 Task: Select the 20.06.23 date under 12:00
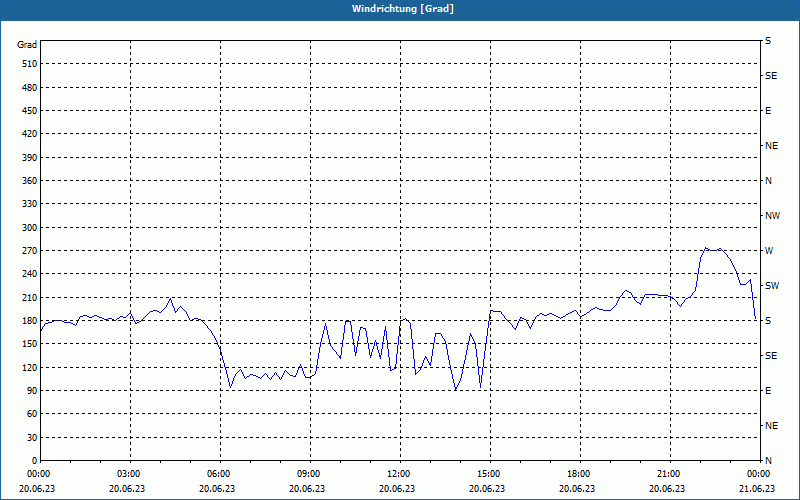(x=397, y=488)
